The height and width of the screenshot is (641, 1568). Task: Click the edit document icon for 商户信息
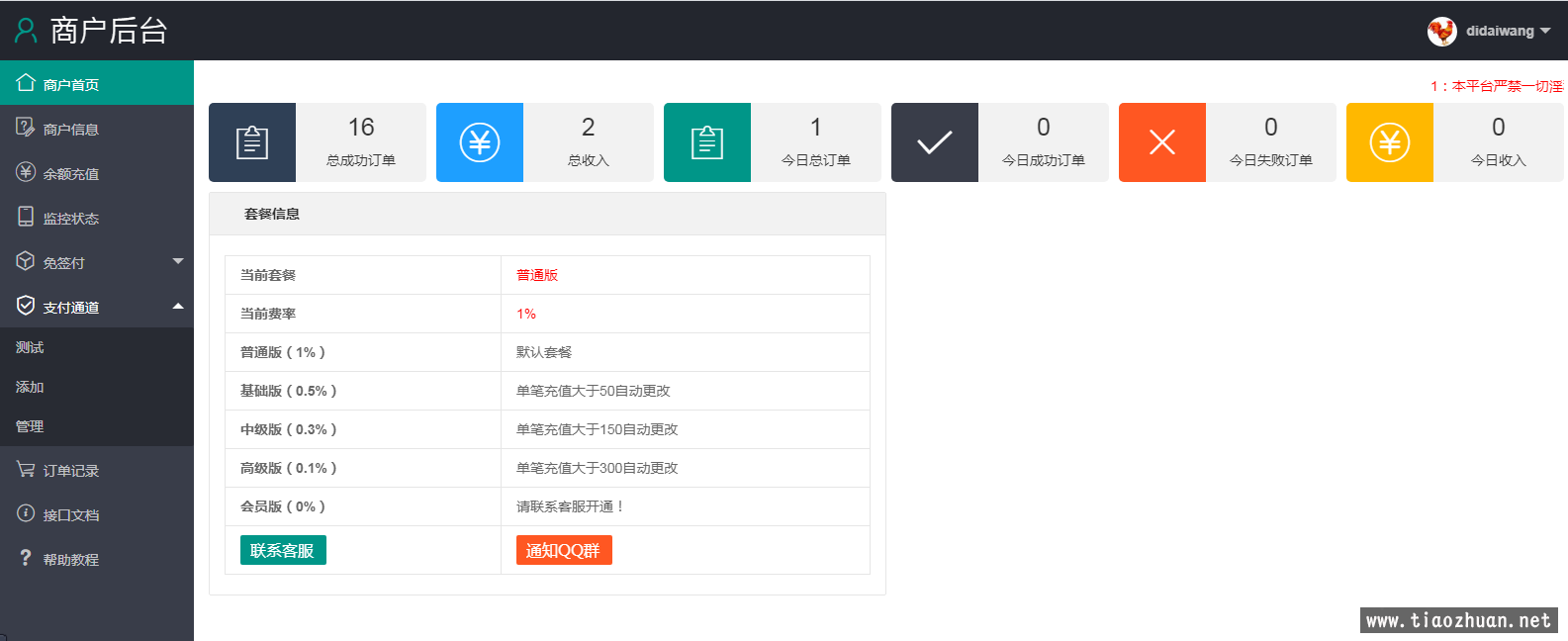(26, 128)
